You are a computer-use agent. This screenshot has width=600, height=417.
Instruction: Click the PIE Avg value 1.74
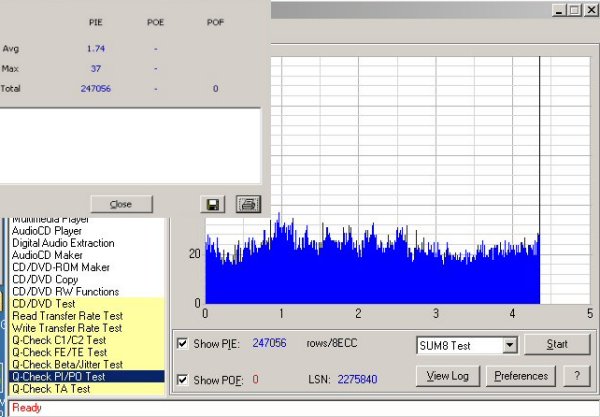click(96, 49)
